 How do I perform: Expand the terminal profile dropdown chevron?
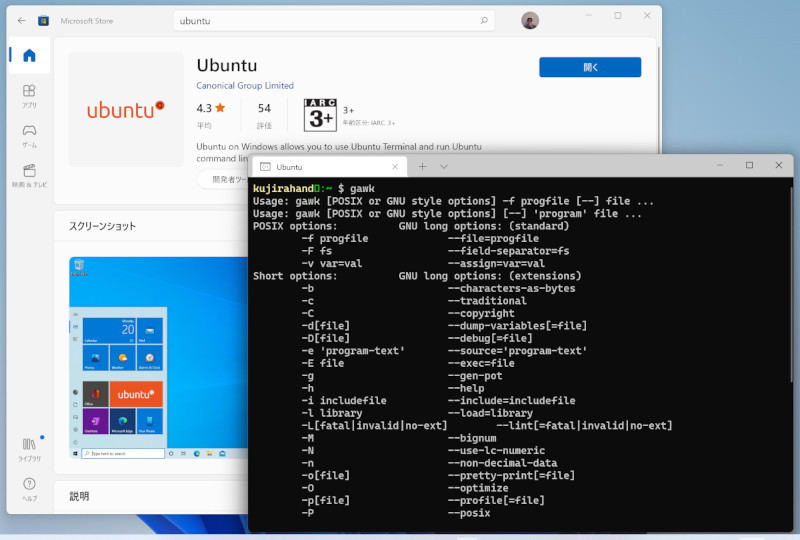pyautogui.click(x=444, y=167)
